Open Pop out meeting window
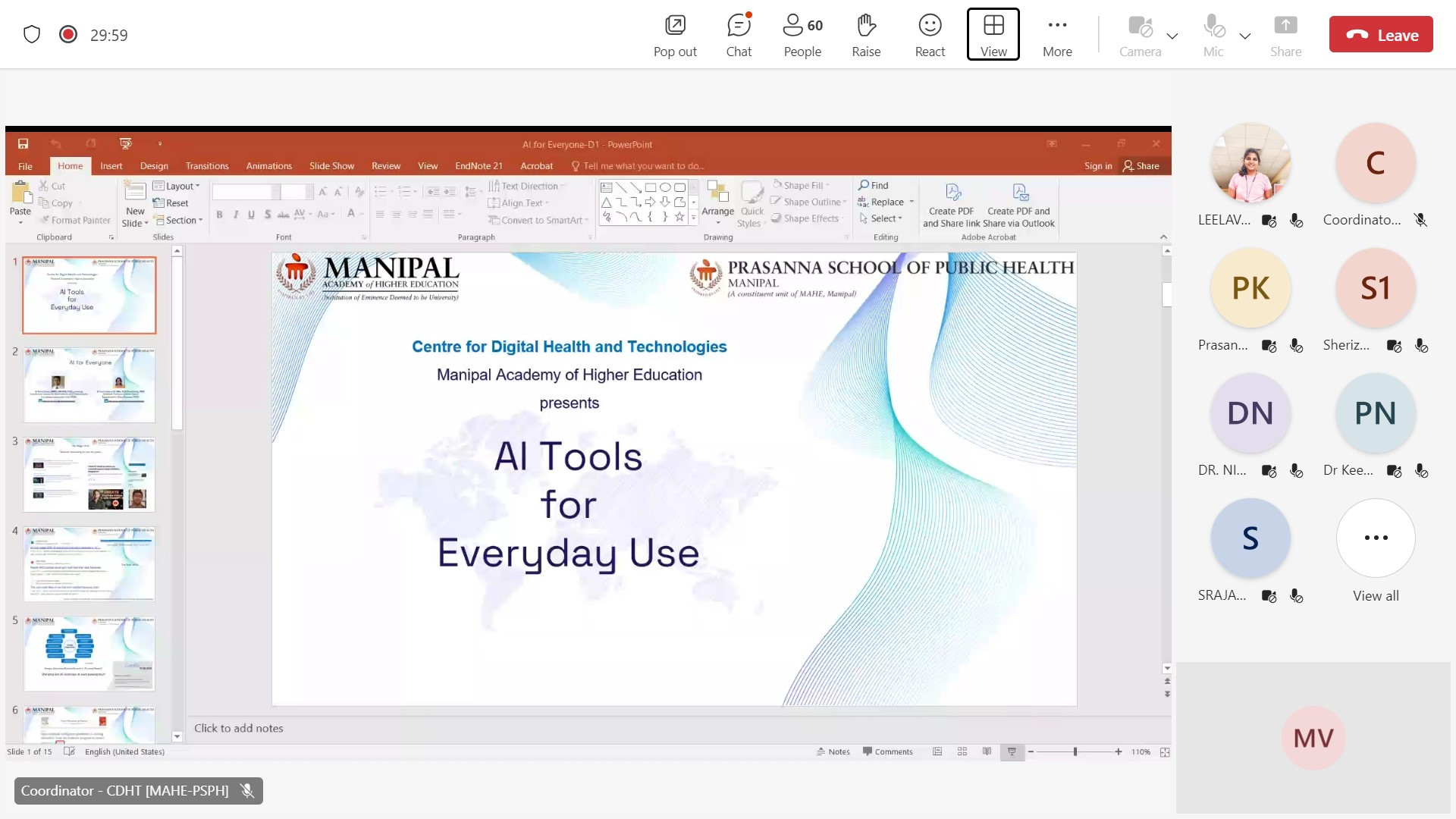 (674, 35)
